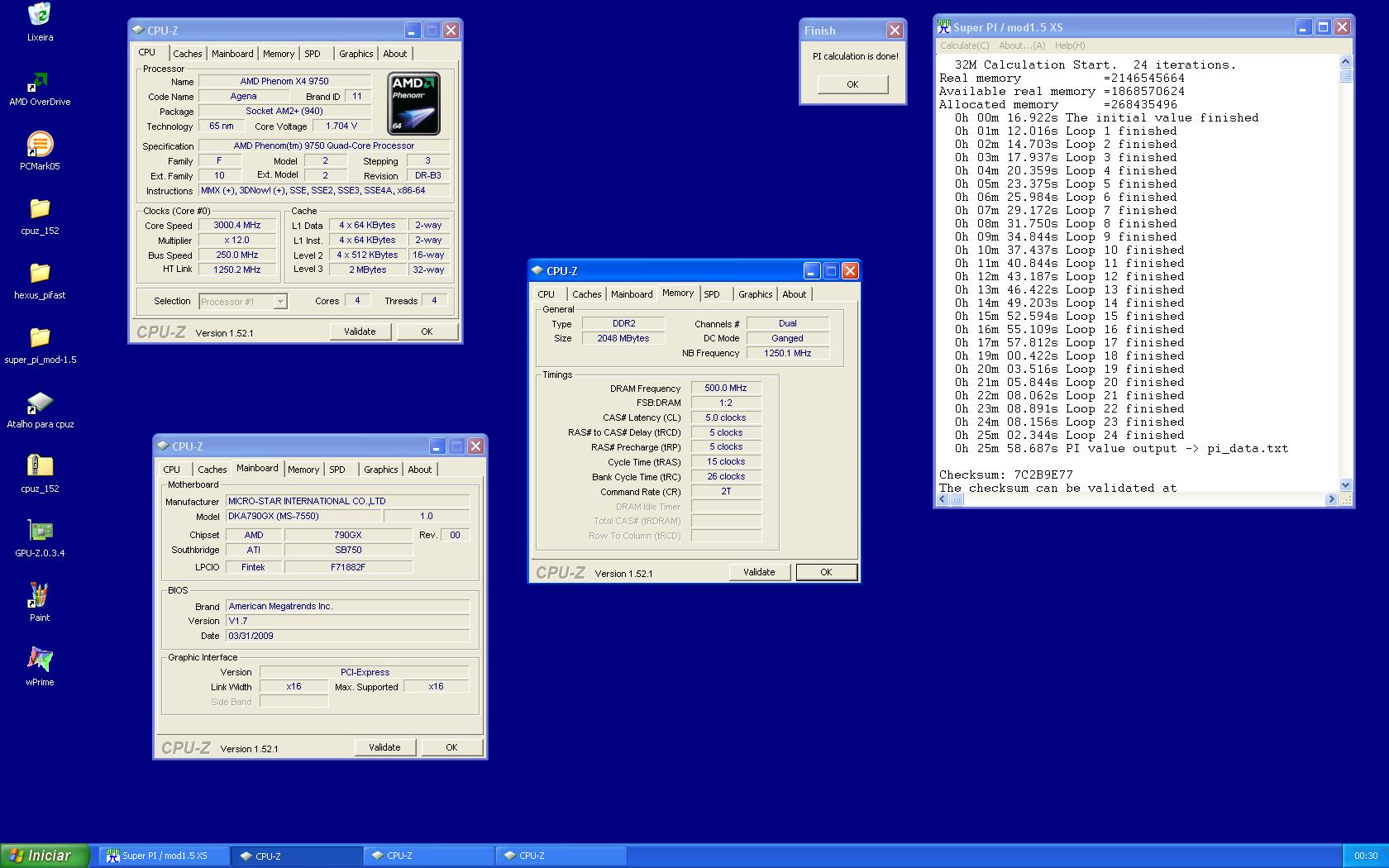Viewport: 1389px width, 868px height.
Task: Open Mainboard tab in top CPU-Z window
Action: tap(232, 54)
